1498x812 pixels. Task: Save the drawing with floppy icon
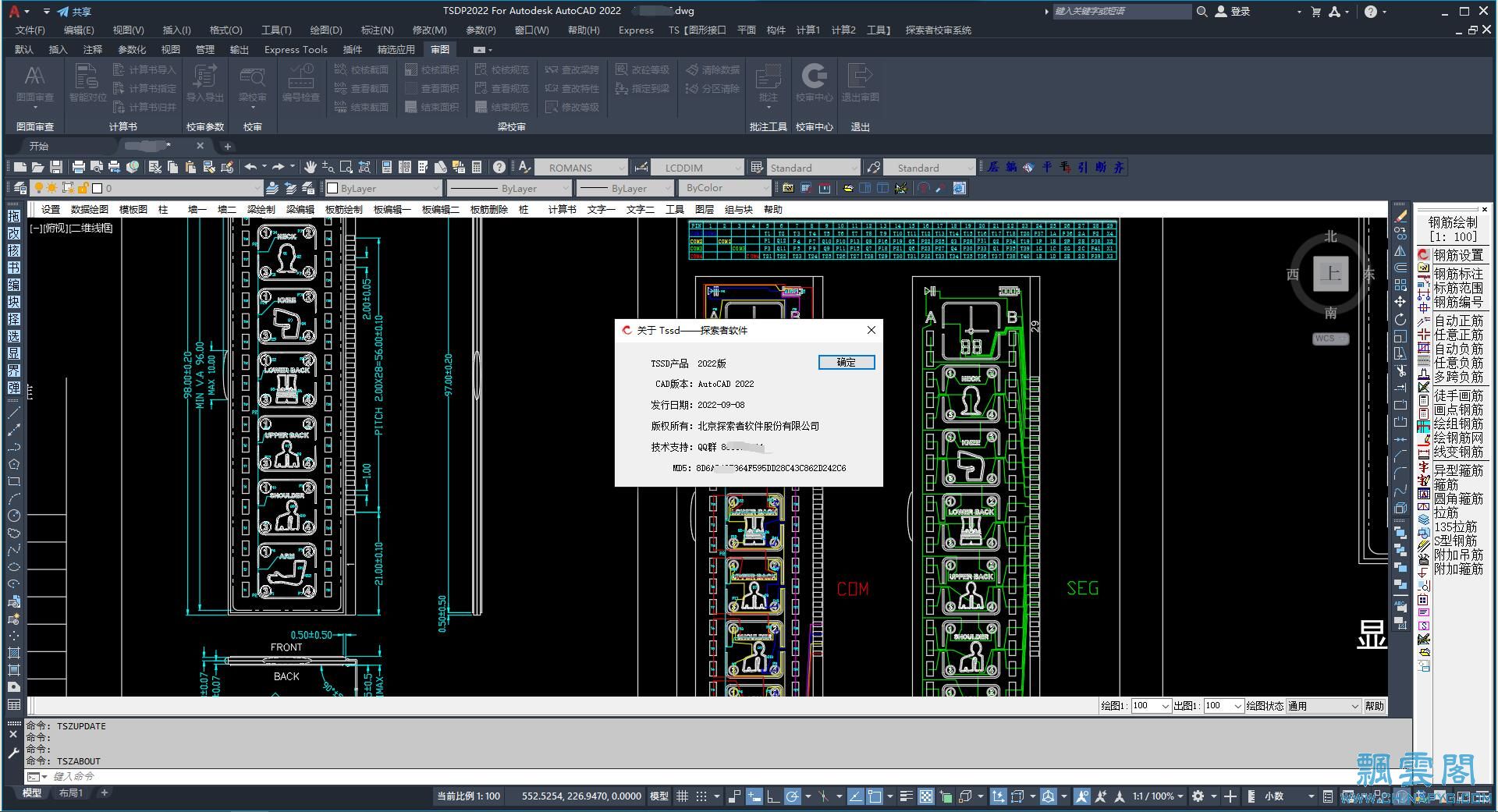[56, 167]
